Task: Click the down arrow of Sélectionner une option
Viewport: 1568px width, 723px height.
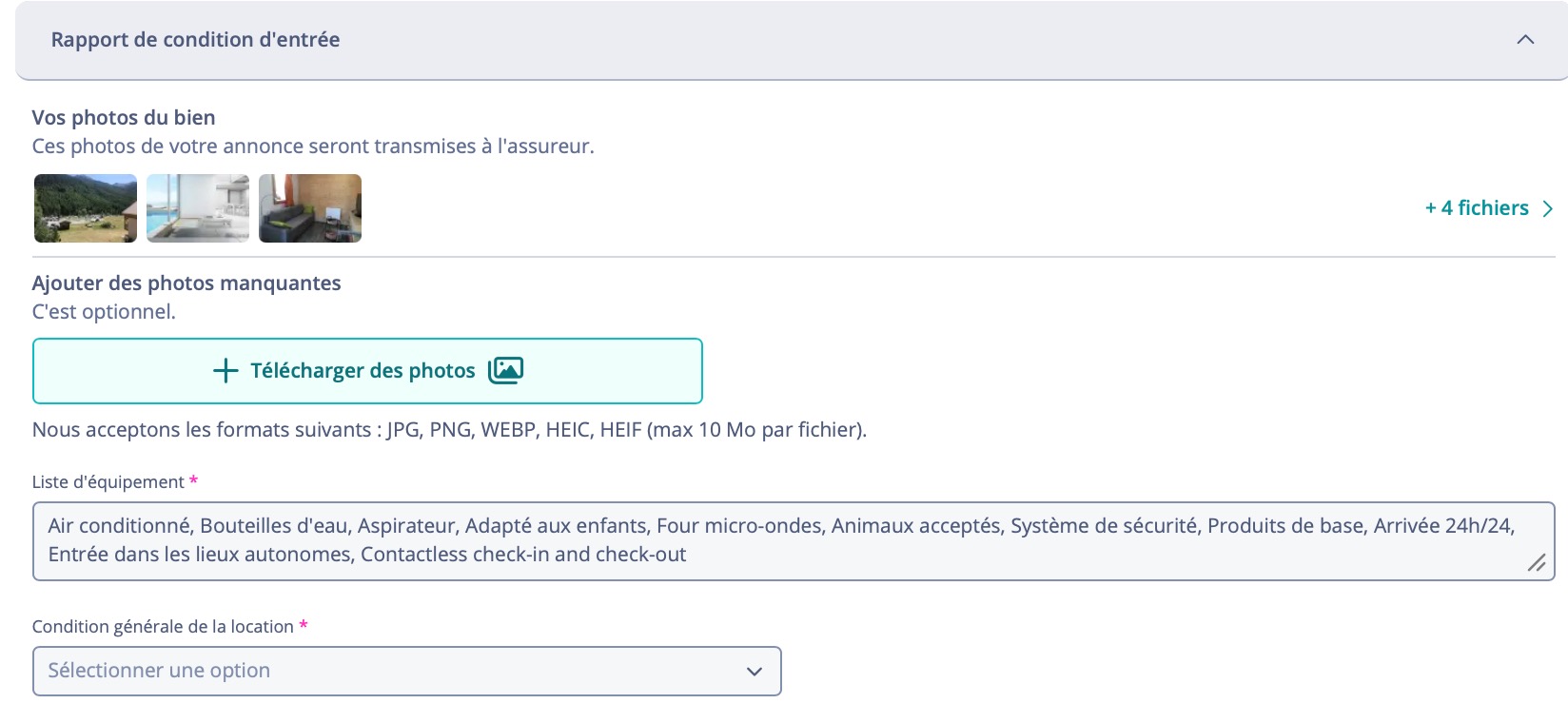Action: point(755,672)
